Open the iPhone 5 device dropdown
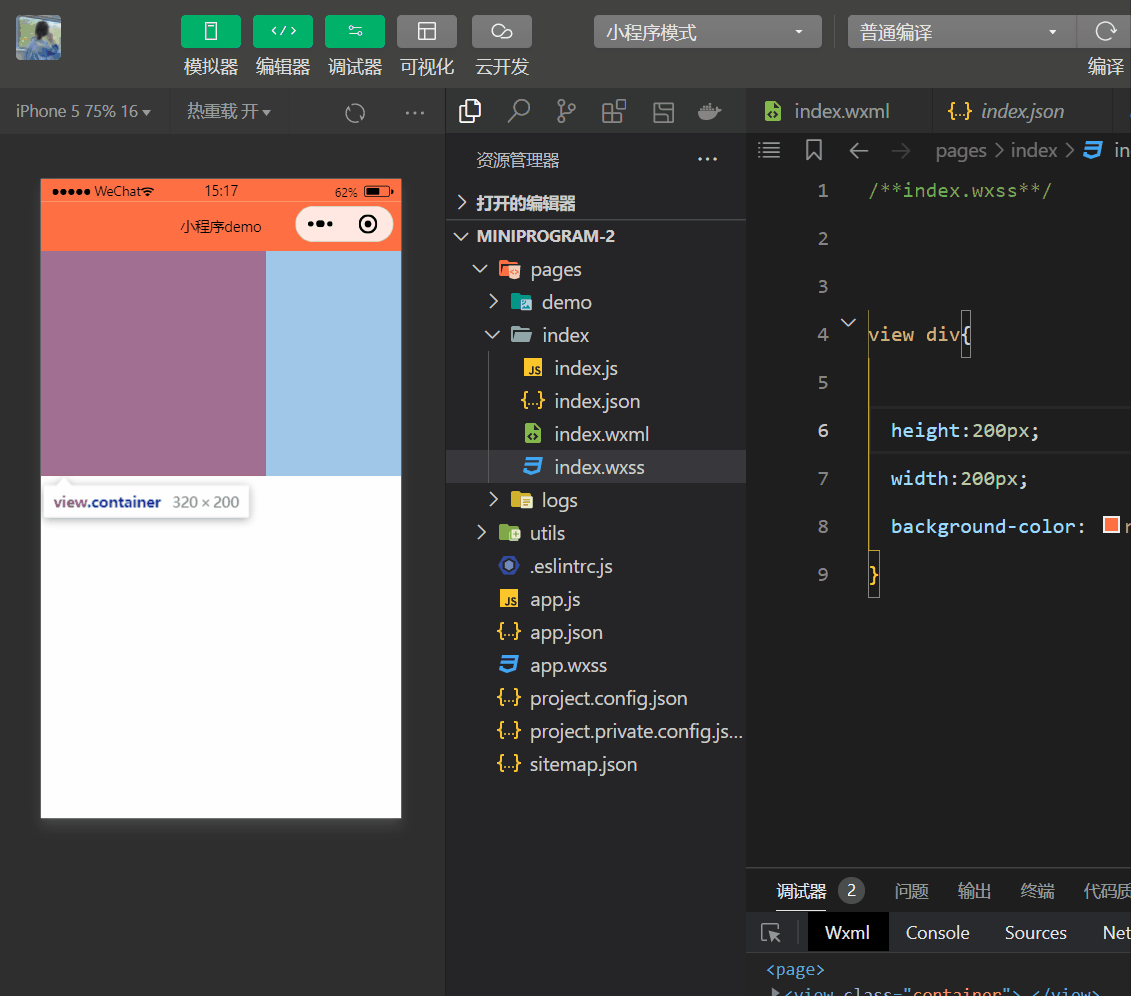Viewport: 1131px width, 996px height. point(84,112)
